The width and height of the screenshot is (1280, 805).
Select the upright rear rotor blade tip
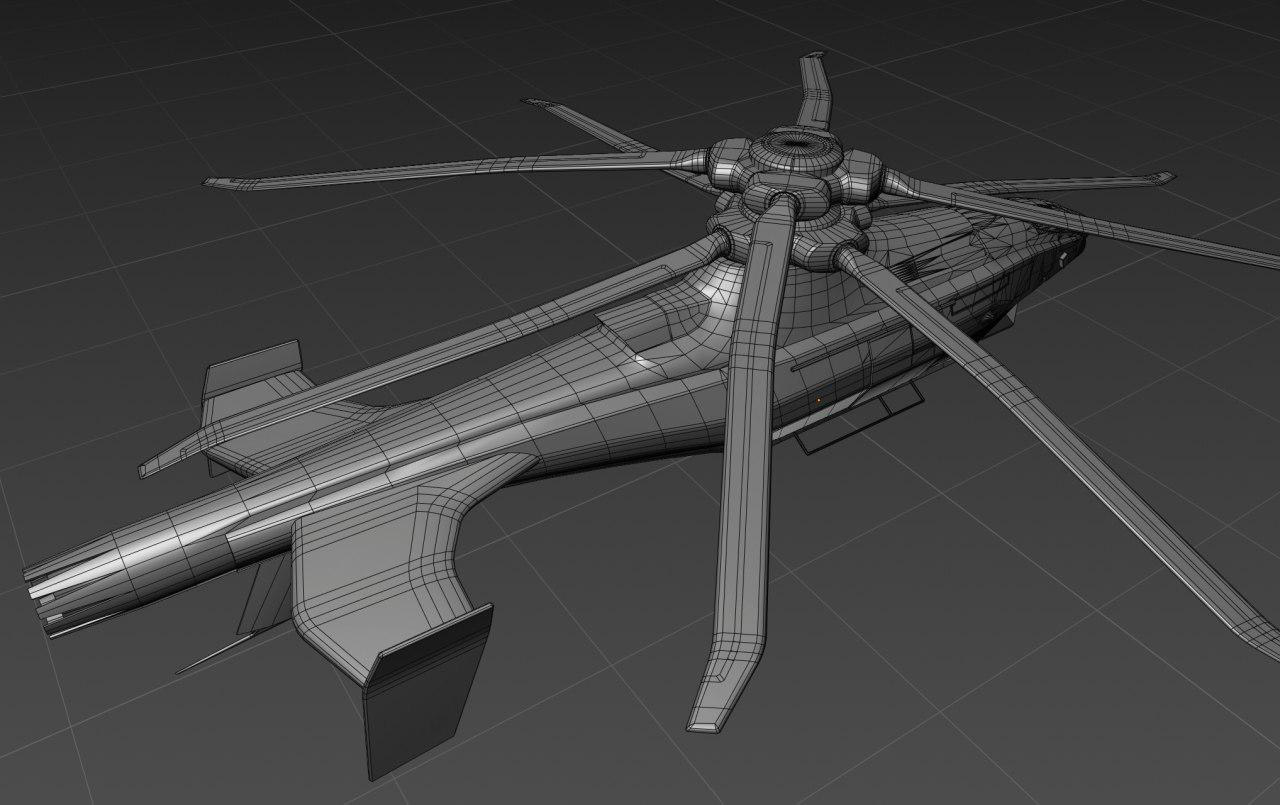tap(814, 75)
